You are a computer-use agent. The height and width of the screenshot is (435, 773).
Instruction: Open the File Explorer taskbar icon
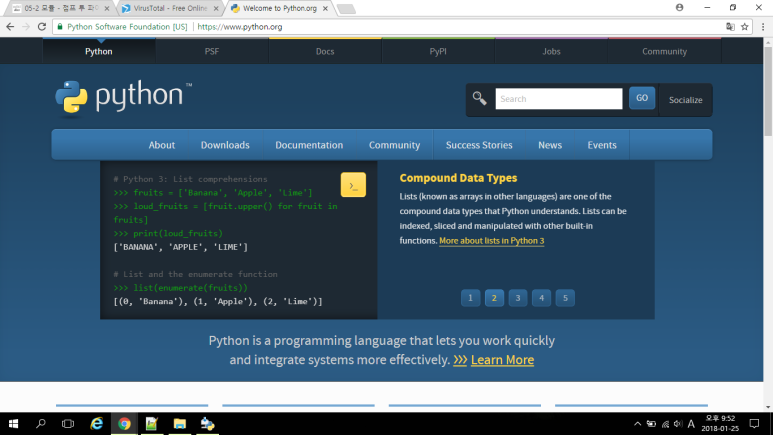[179, 424]
